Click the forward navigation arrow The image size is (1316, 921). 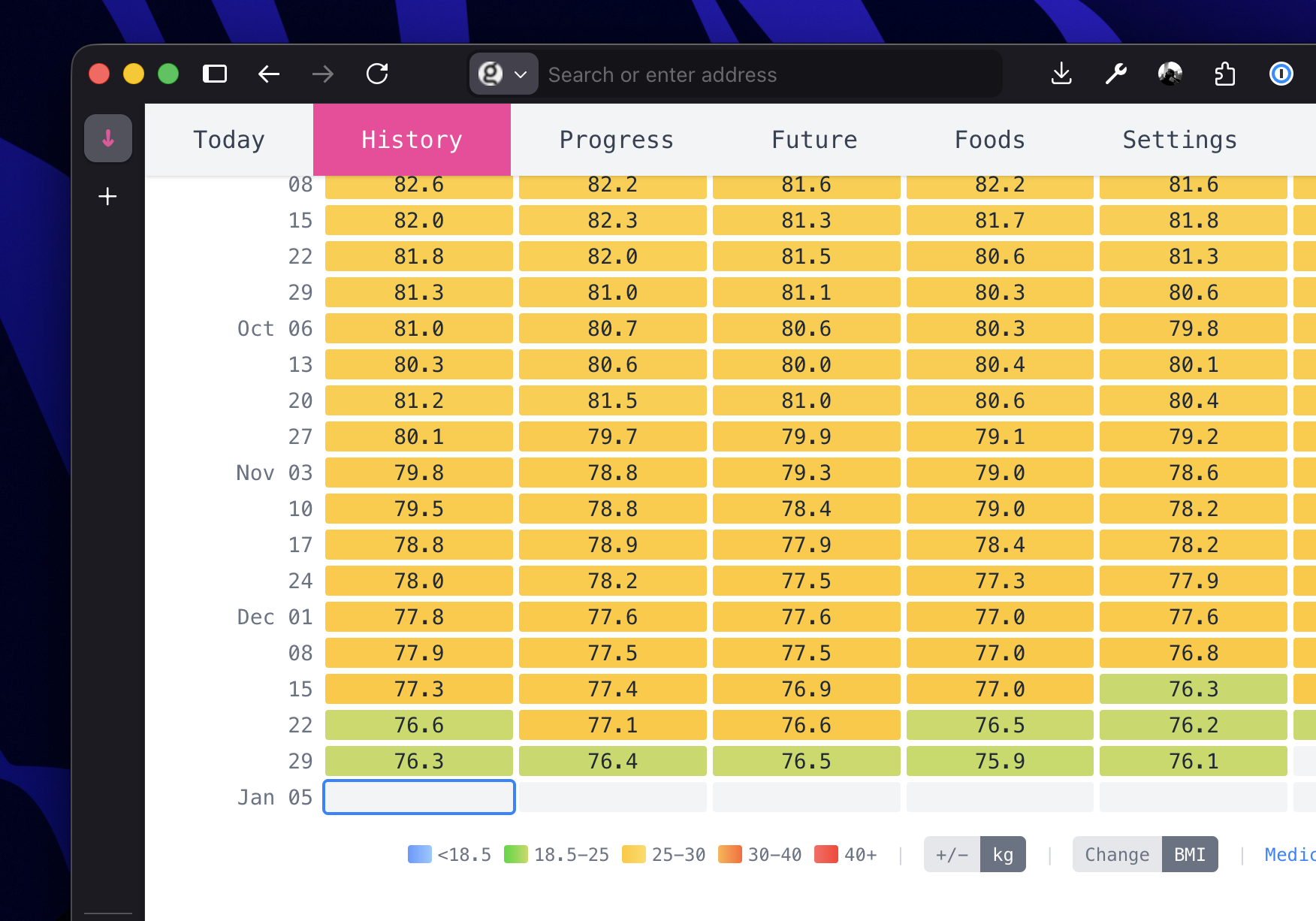click(322, 74)
